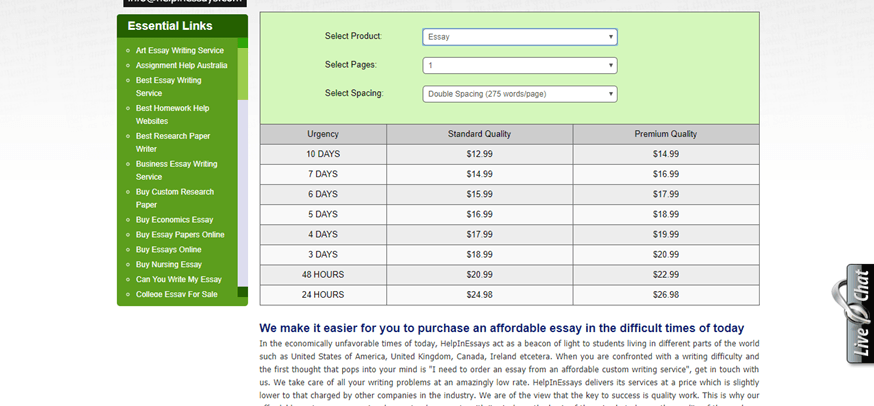Screen dimensions: 874x406
Task: Open the Select Spacing dropdown
Action: point(519,94)
